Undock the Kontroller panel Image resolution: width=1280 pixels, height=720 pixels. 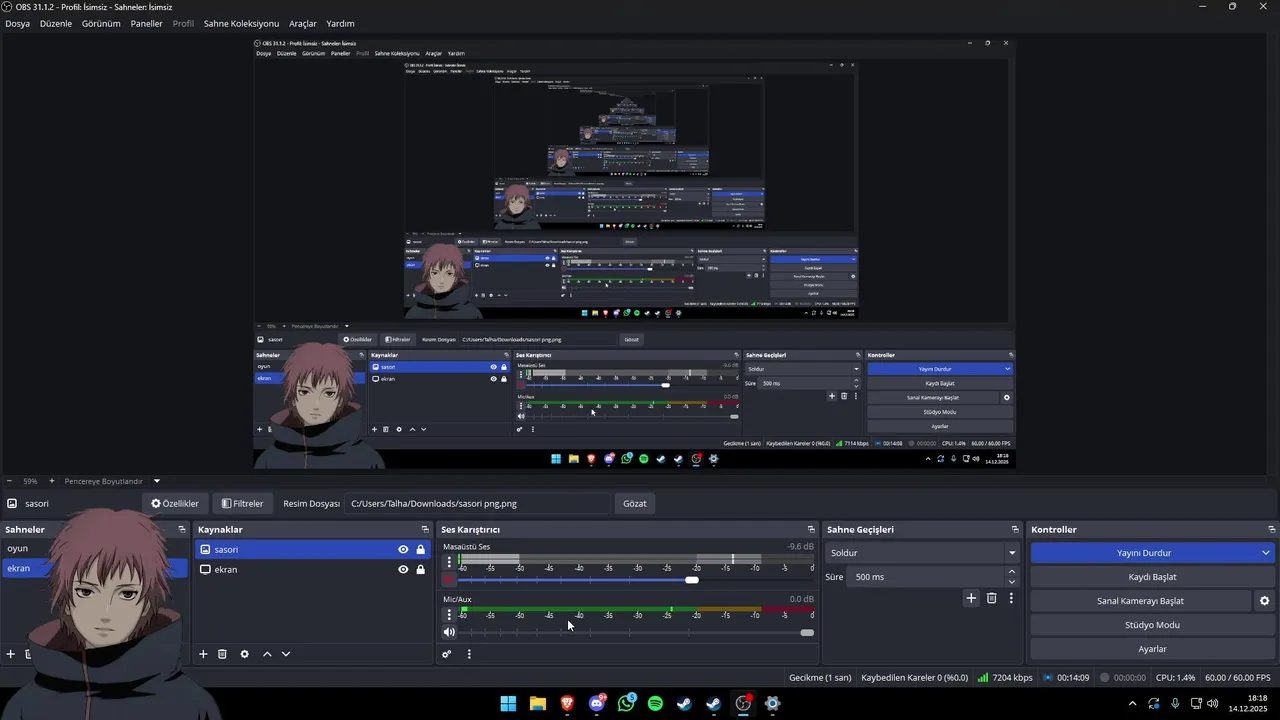coord(1272,529)
